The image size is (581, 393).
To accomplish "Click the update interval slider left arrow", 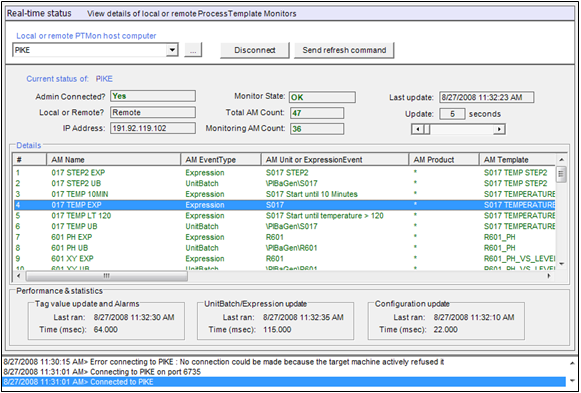I will (x=417, y=129).
